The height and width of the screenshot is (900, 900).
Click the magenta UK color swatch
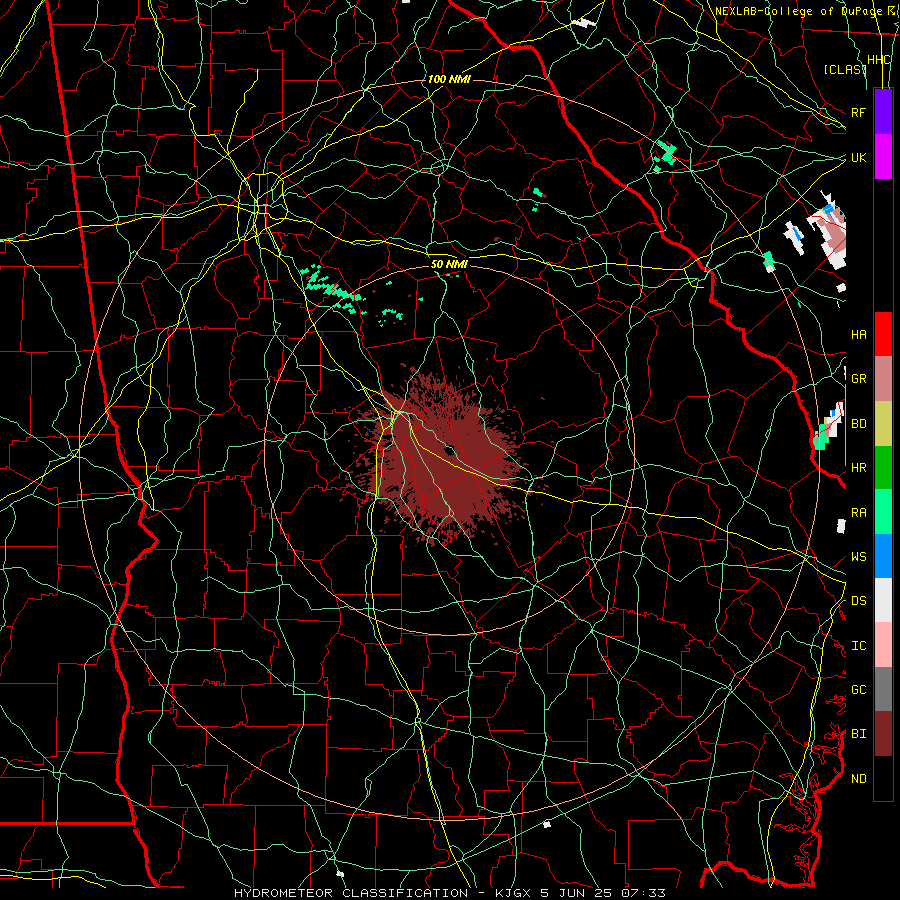click(x=883, y=157)
